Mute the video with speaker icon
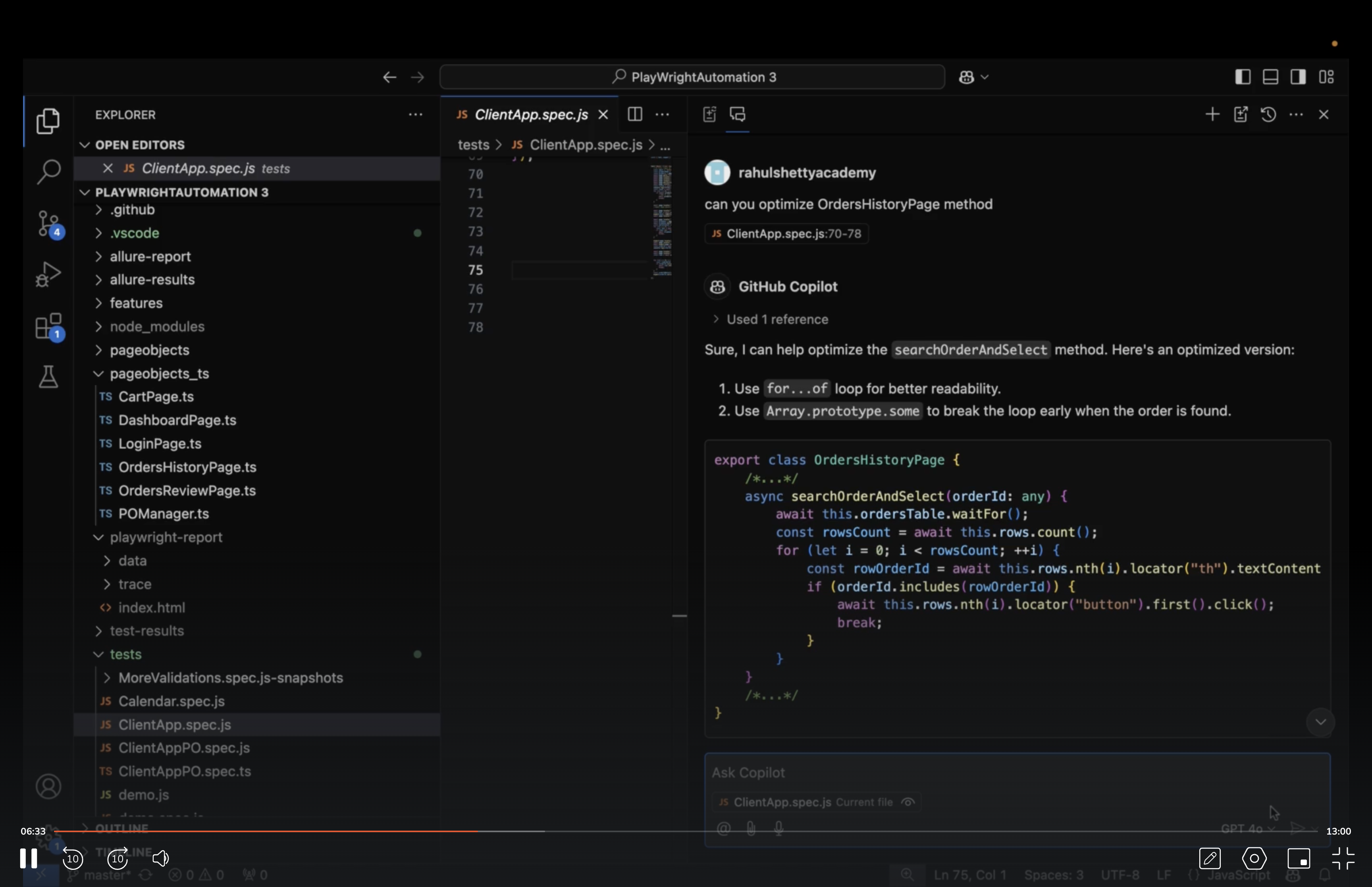Screen dimensions: 1372x887 [161, 859]
